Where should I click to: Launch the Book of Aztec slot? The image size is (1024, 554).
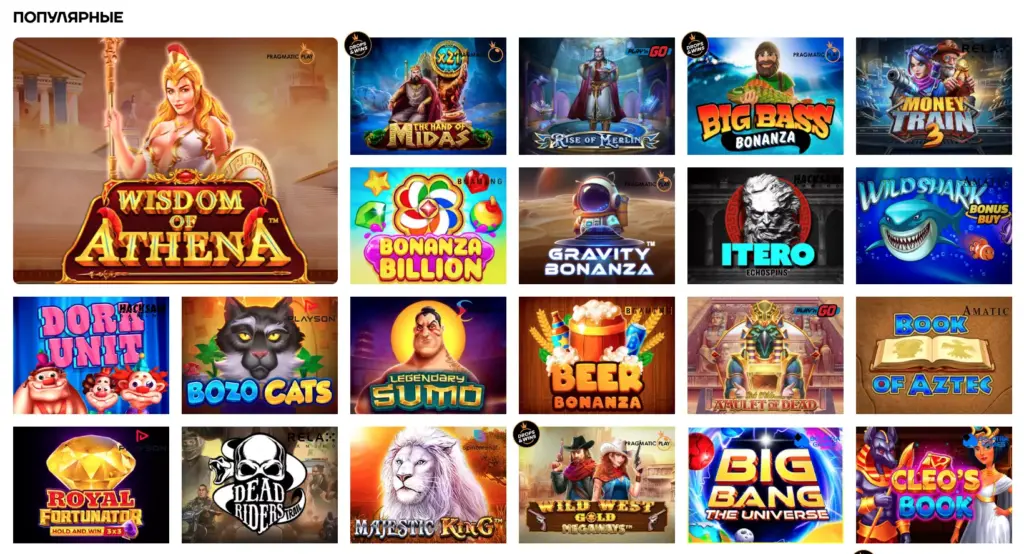tap(934, 355)
